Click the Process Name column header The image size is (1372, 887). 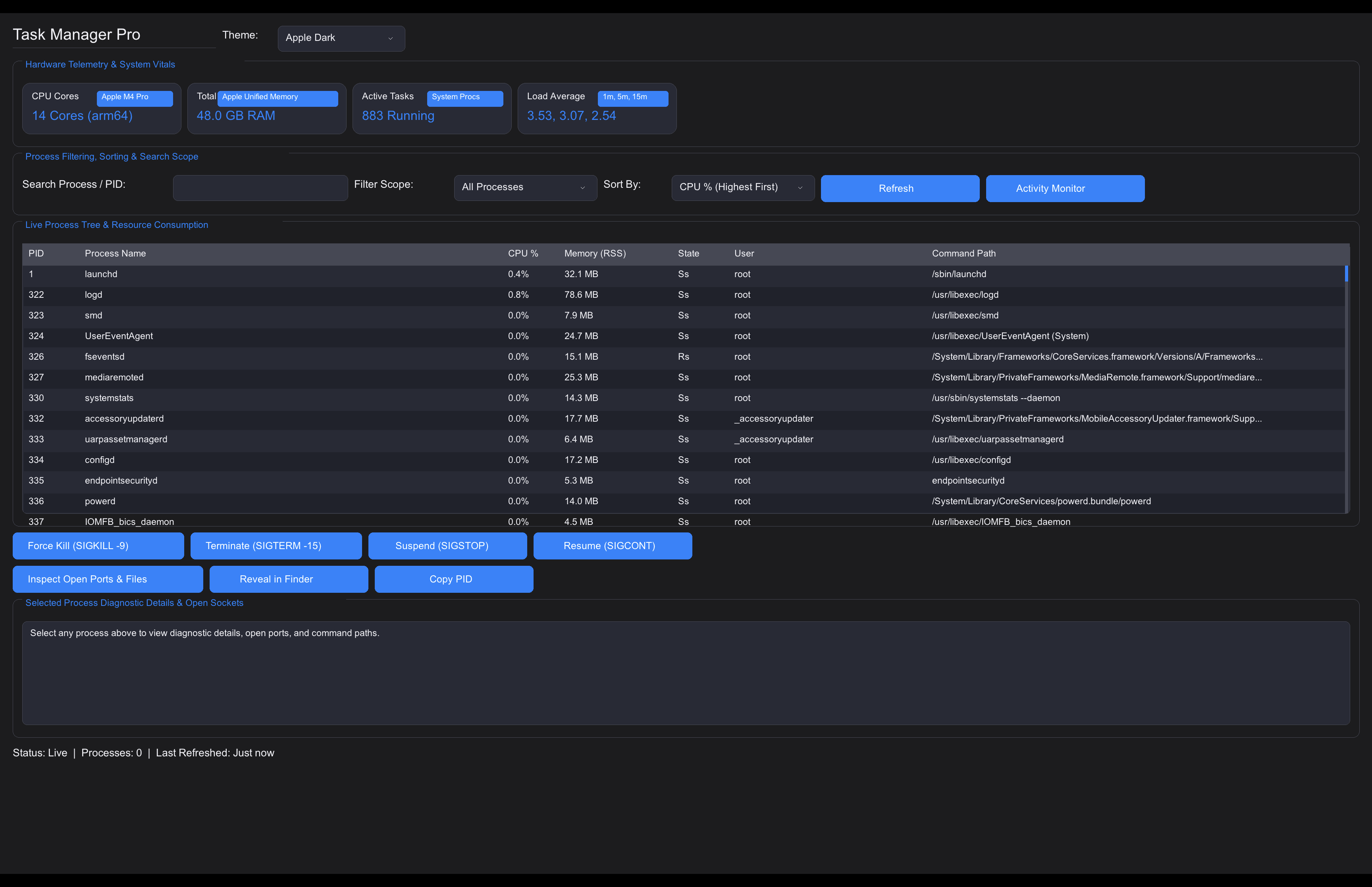[x=115, y=253]
